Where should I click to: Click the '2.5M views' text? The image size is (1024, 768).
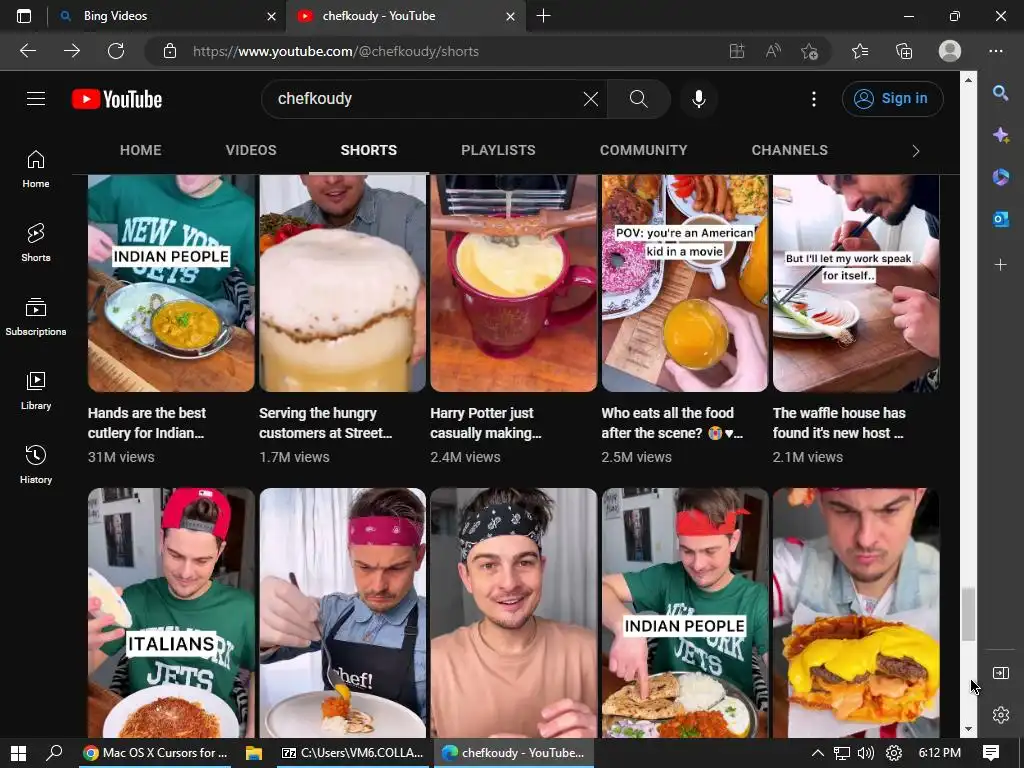coord(636,457)
